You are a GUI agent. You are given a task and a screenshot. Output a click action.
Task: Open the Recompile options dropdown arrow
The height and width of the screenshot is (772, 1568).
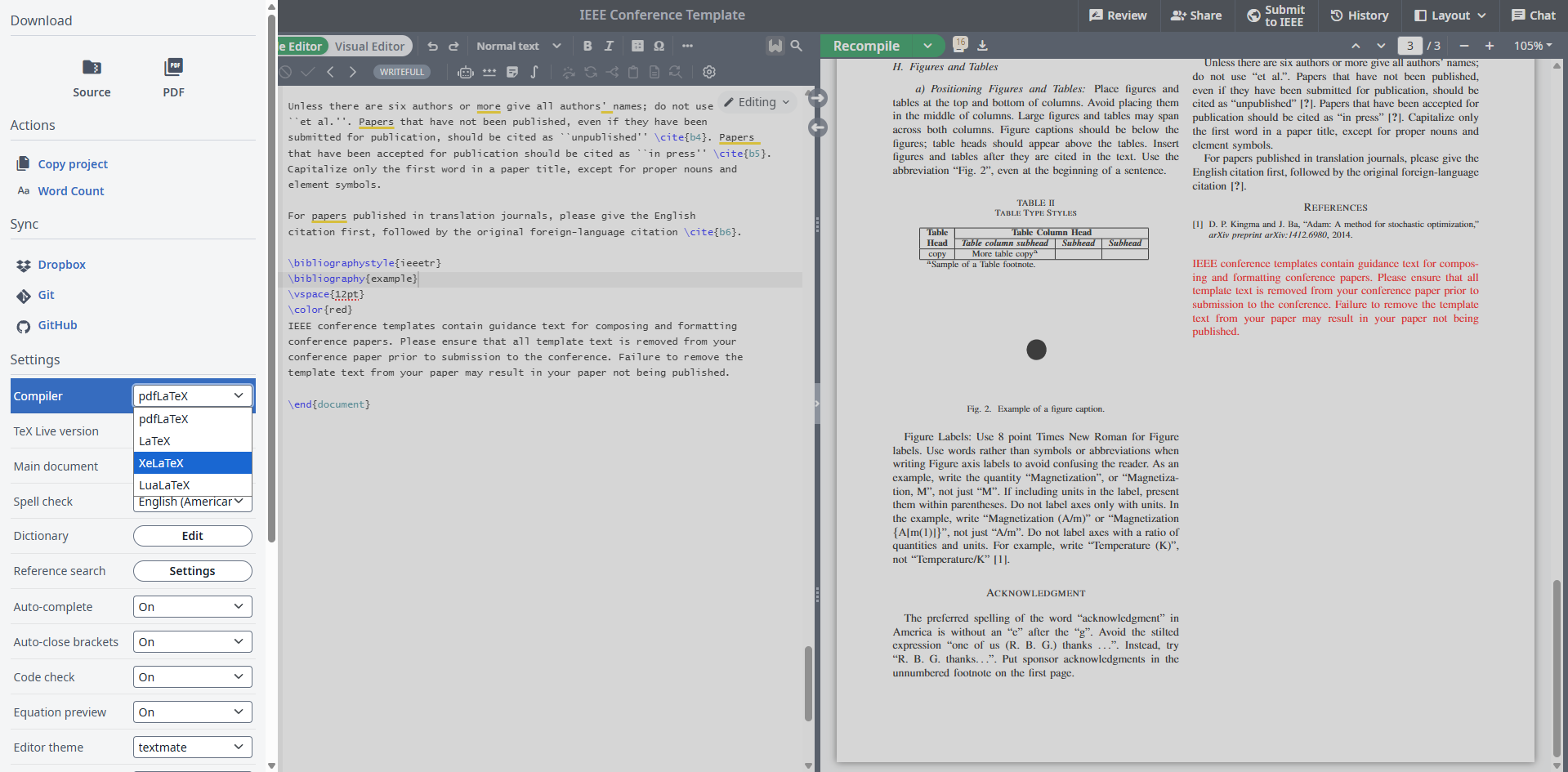(x=927, y=47)
